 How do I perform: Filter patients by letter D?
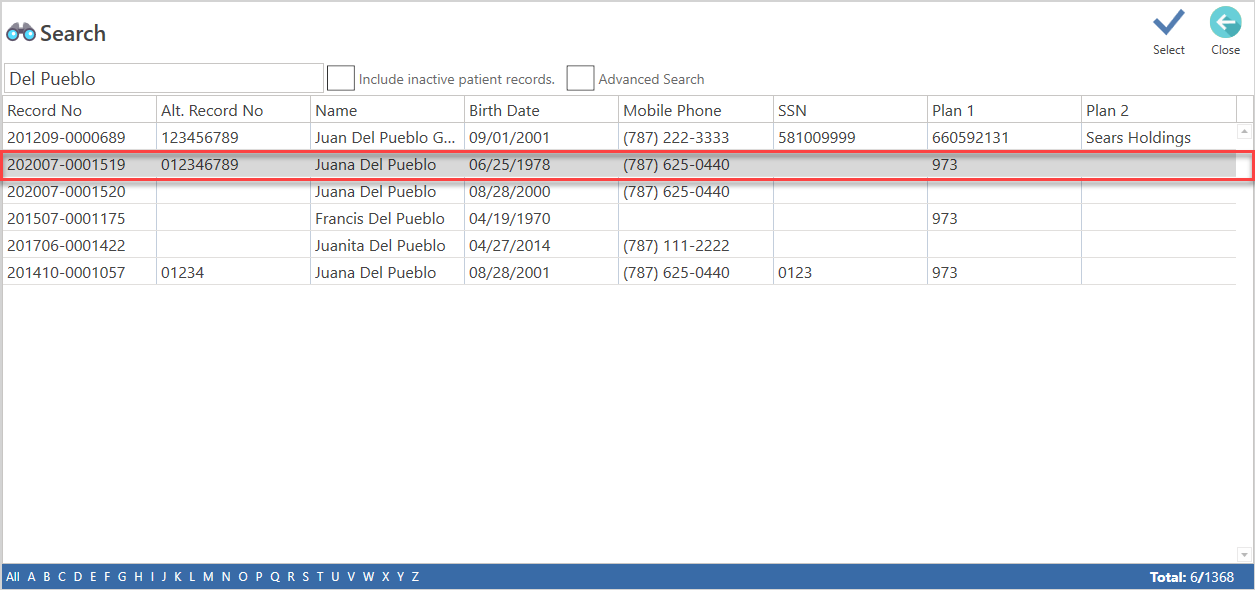pos(78,577)
